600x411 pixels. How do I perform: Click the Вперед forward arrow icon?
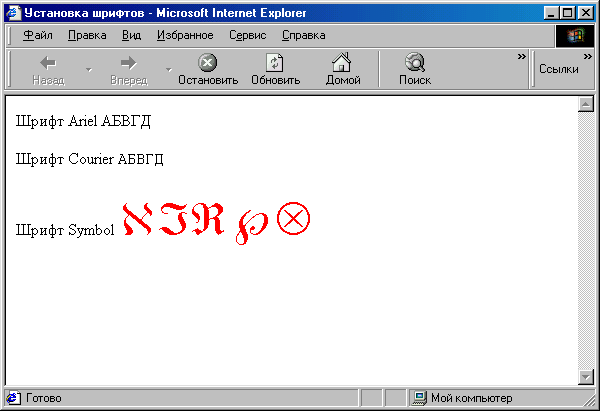[129, 63]
